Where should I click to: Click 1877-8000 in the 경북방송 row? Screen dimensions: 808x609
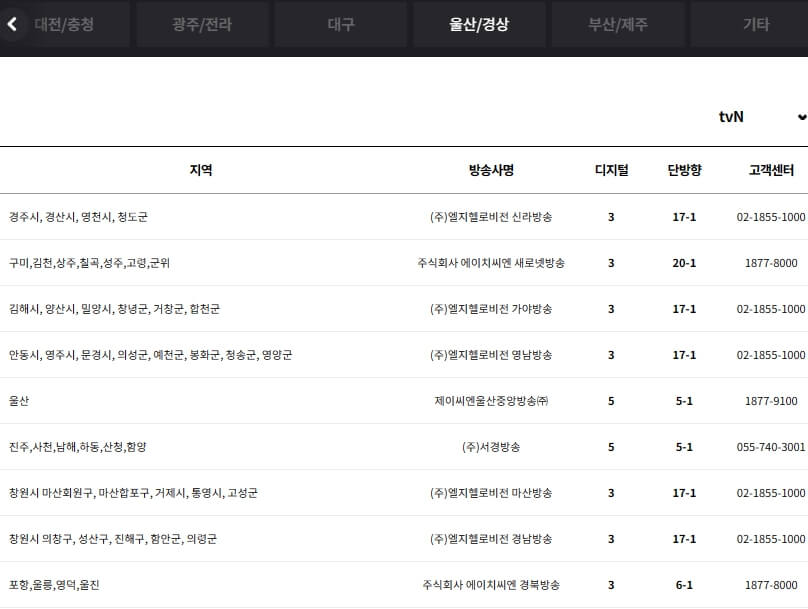tap(771, 585)
